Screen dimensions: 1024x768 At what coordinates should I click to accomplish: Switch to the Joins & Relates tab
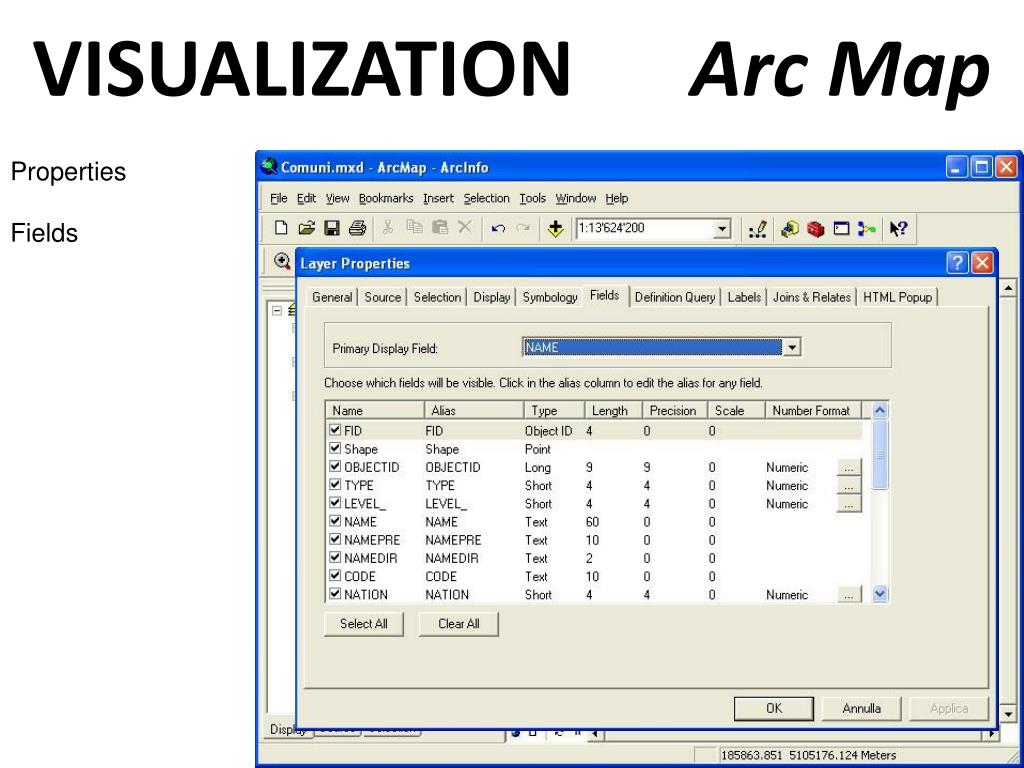812,297
